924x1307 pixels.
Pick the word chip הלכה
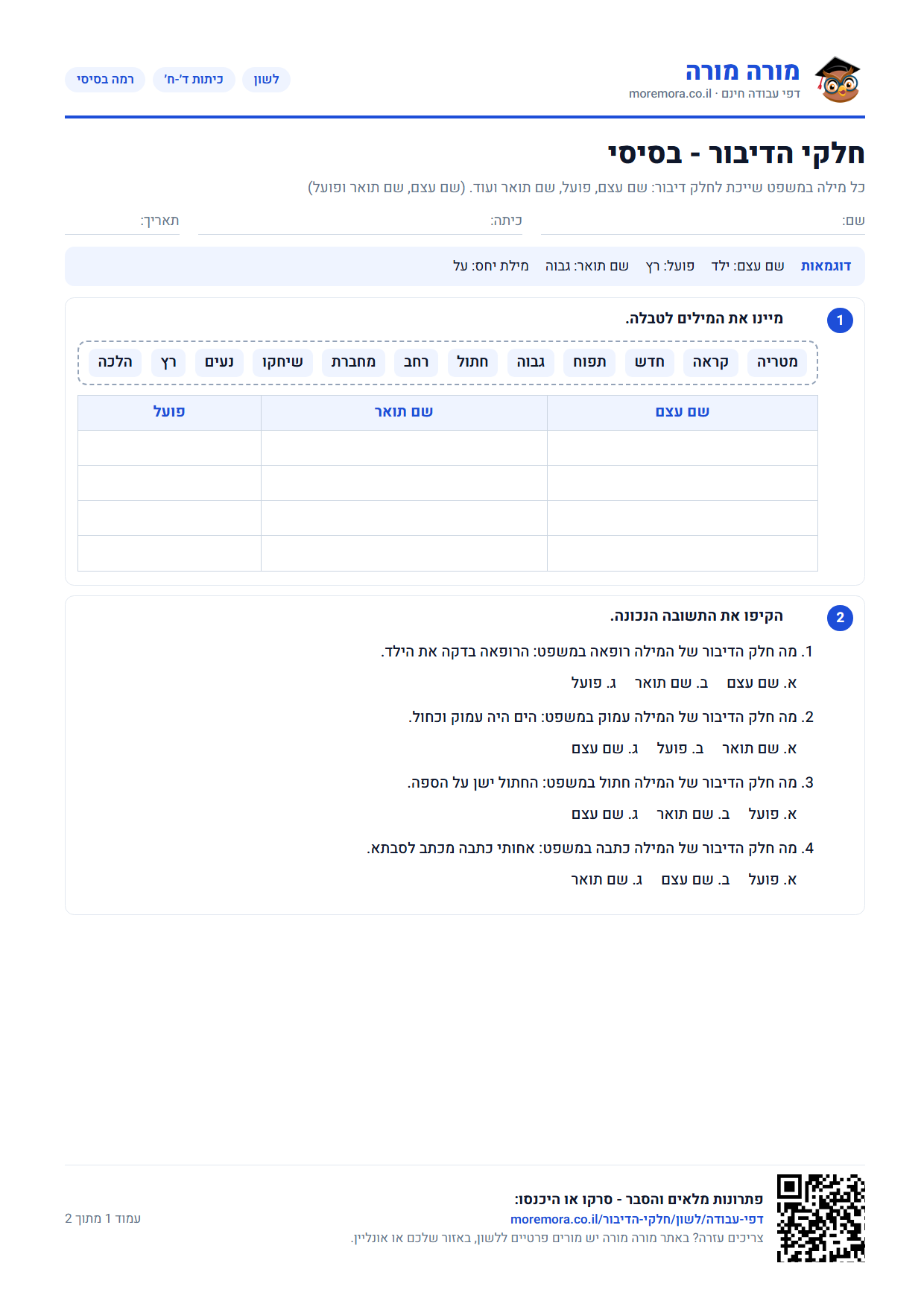115,362
